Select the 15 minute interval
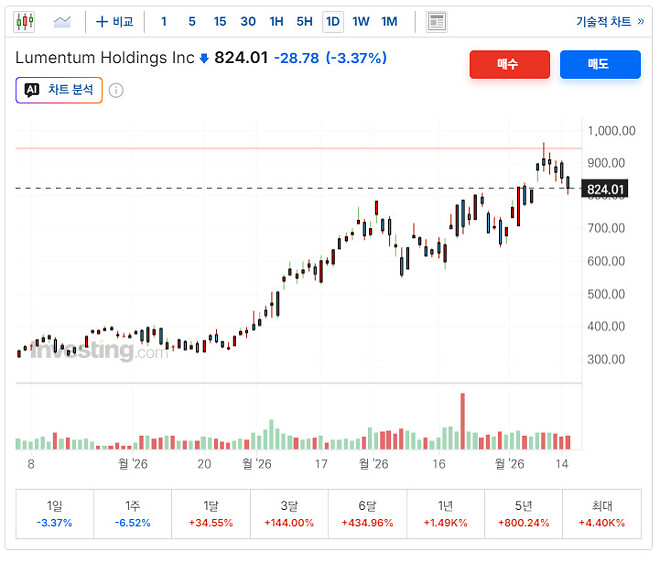 pyautogui.click(x=220, y=21)
